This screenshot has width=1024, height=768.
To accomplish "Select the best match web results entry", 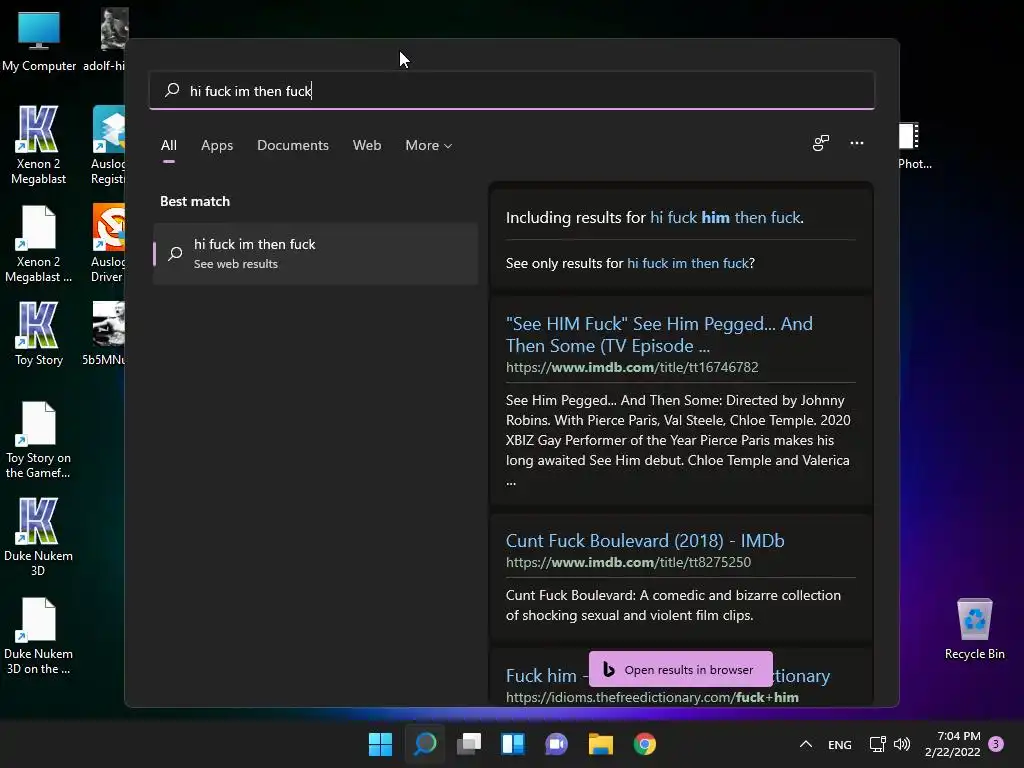I will point(315,253).
